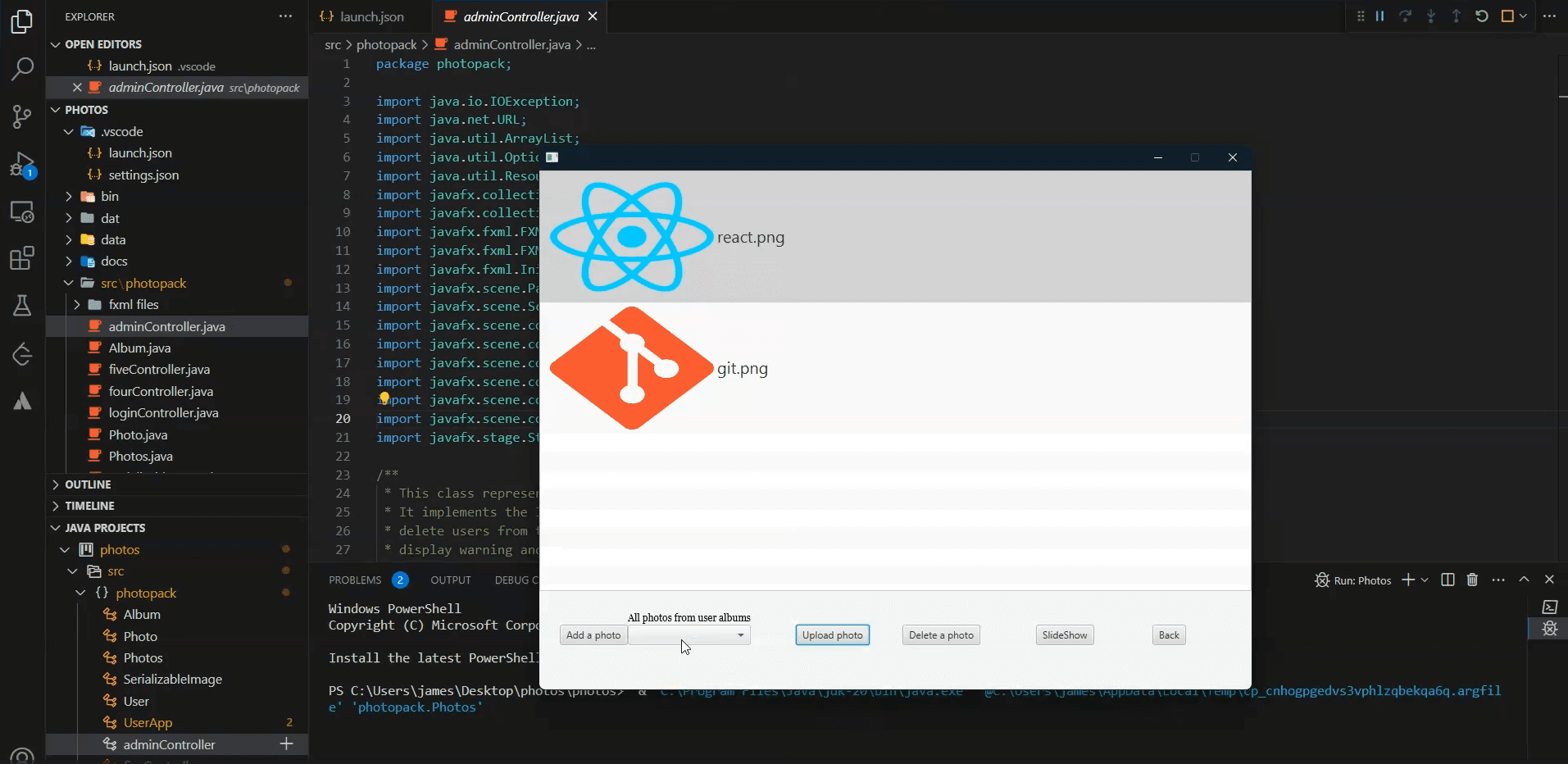Kill the terminal with trash icon
This screenshot has height=764, width=1568.
click(x=1472, y=580)
